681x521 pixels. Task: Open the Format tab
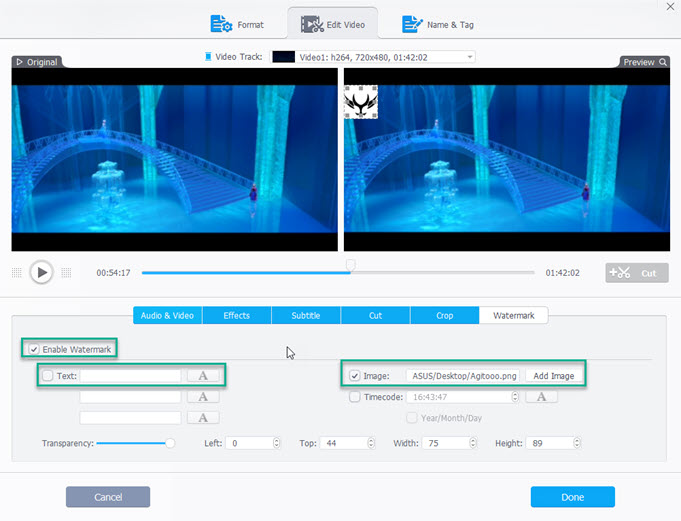click(x=237, y=24)
